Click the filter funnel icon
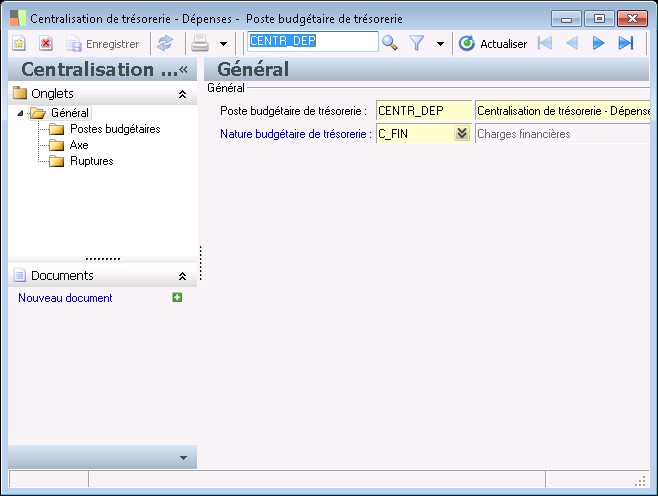Screen dimensions: 658x496 pos(417,43)
